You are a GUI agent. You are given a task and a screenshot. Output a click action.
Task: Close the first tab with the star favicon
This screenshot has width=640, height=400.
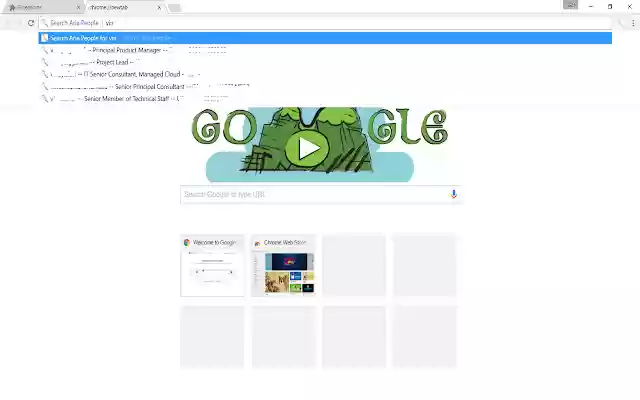pyautogui.click(x=78, y=7)
